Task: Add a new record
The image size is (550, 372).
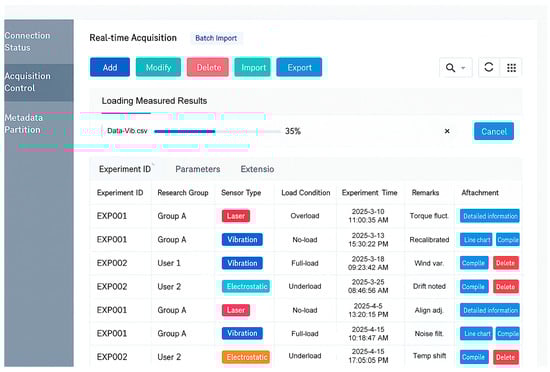Action: 110,67
